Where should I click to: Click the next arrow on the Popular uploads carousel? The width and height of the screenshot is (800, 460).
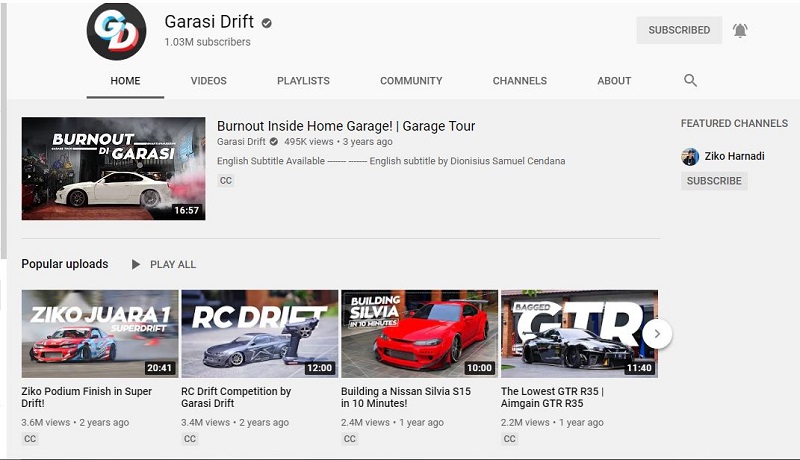657,334
